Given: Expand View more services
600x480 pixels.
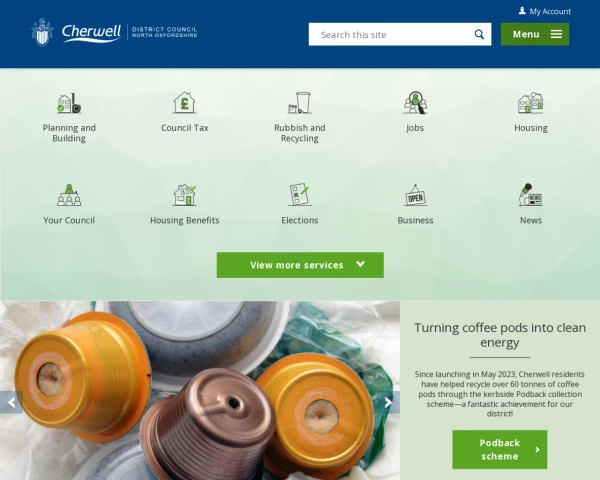Looking at the screenshot, I should click(x=300, y=265).
